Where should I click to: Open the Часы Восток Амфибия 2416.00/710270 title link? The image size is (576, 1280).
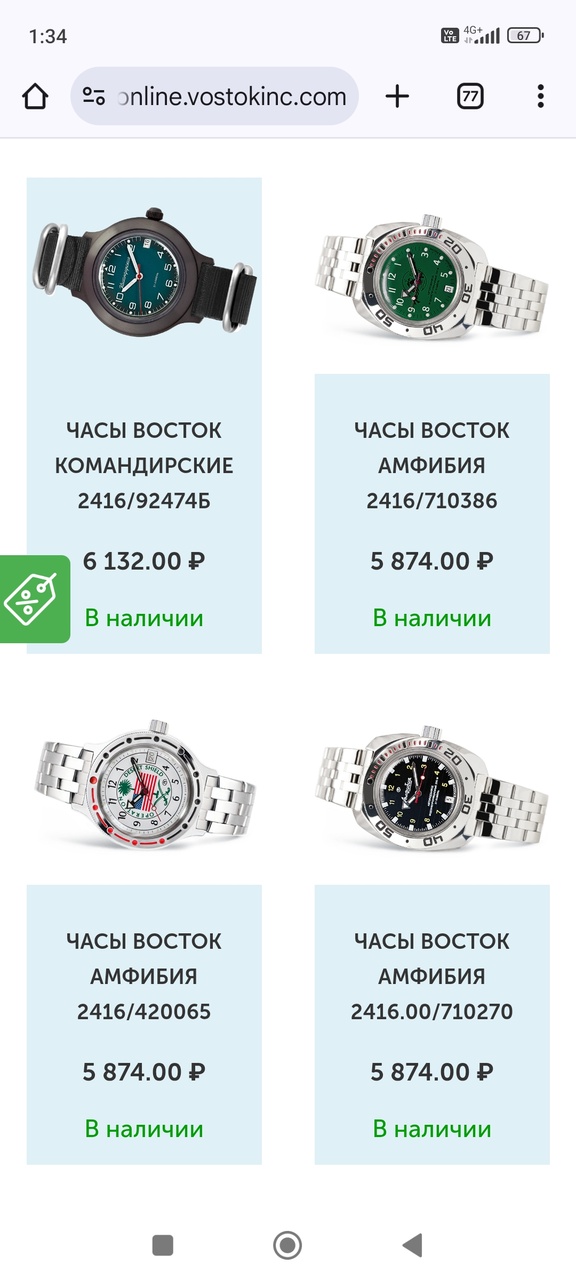coord(432,976)
